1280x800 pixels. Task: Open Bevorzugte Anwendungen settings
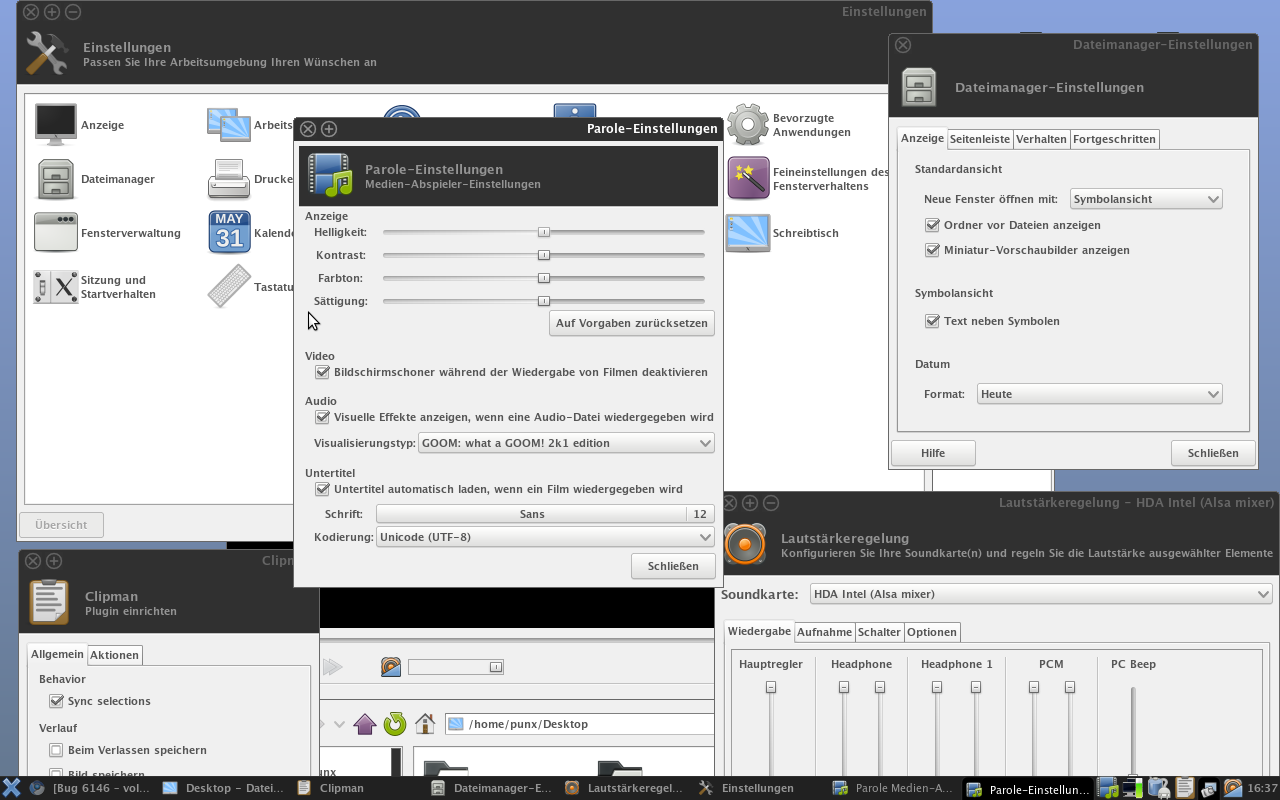(748, 125)
